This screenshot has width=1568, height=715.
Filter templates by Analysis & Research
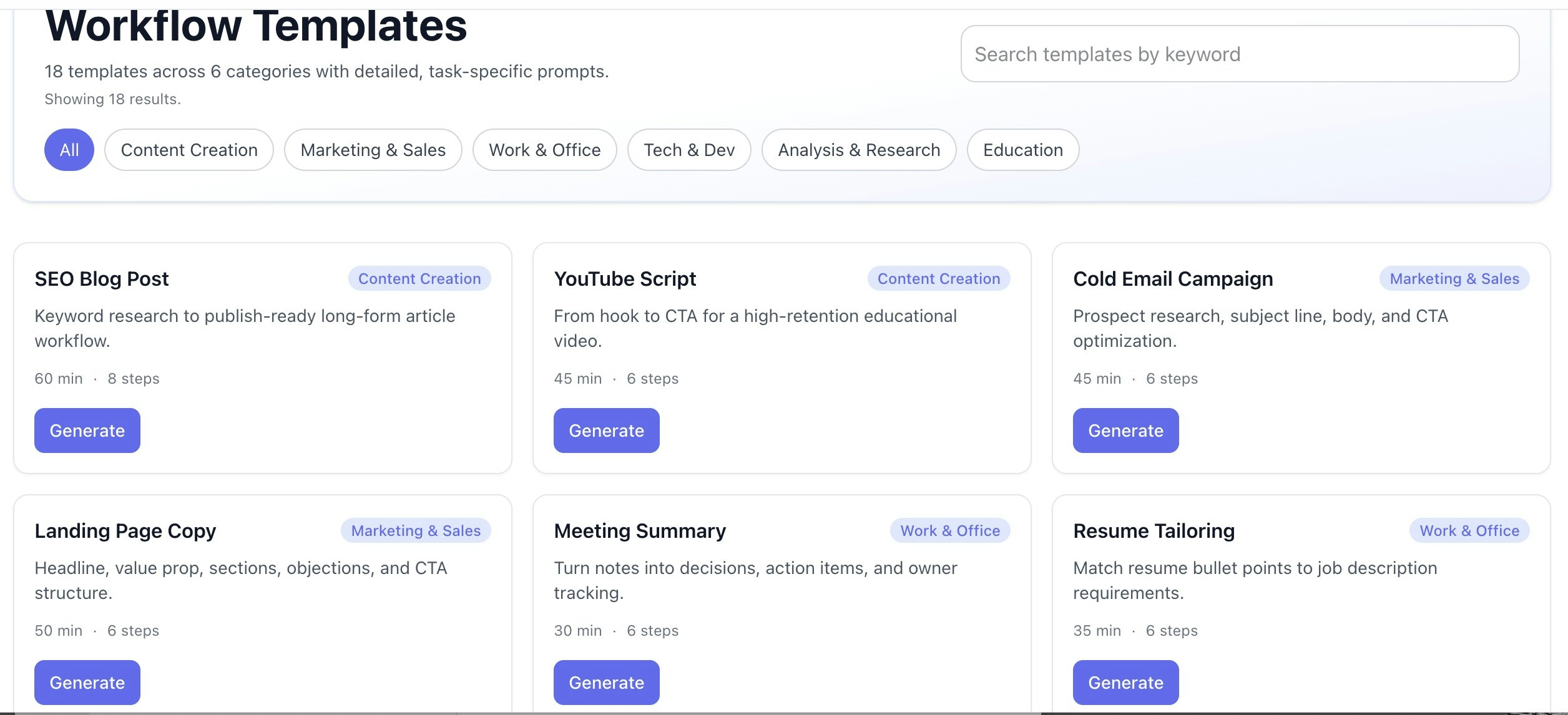pos(858,150)
